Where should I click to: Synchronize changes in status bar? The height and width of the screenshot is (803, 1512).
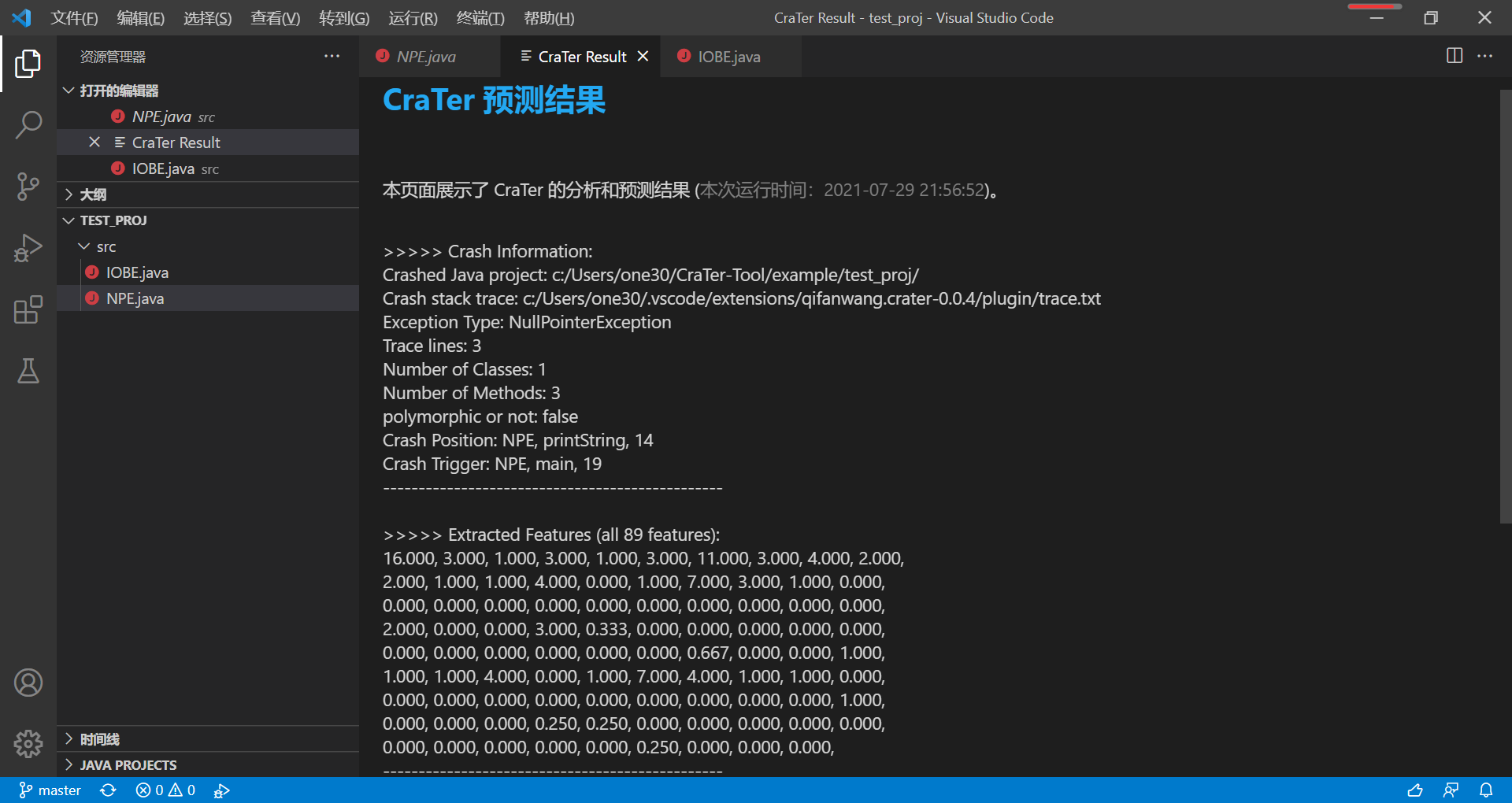pyautogui.click(x=108, y=790)
